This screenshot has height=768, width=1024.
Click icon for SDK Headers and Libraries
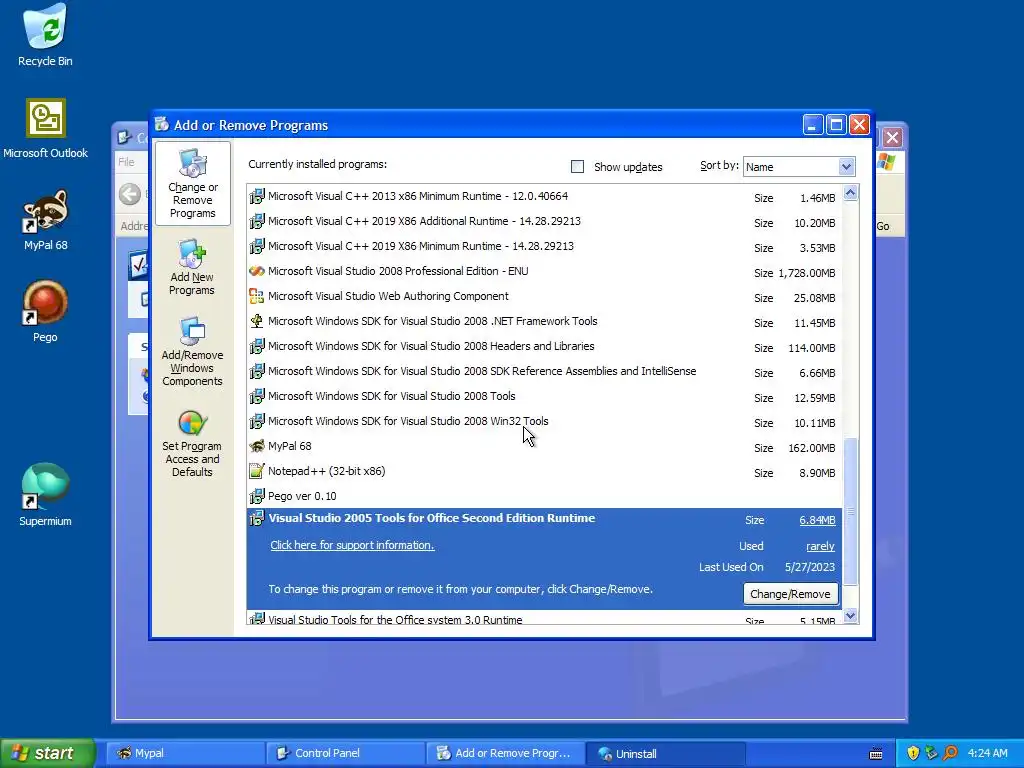tap(257, 346)
